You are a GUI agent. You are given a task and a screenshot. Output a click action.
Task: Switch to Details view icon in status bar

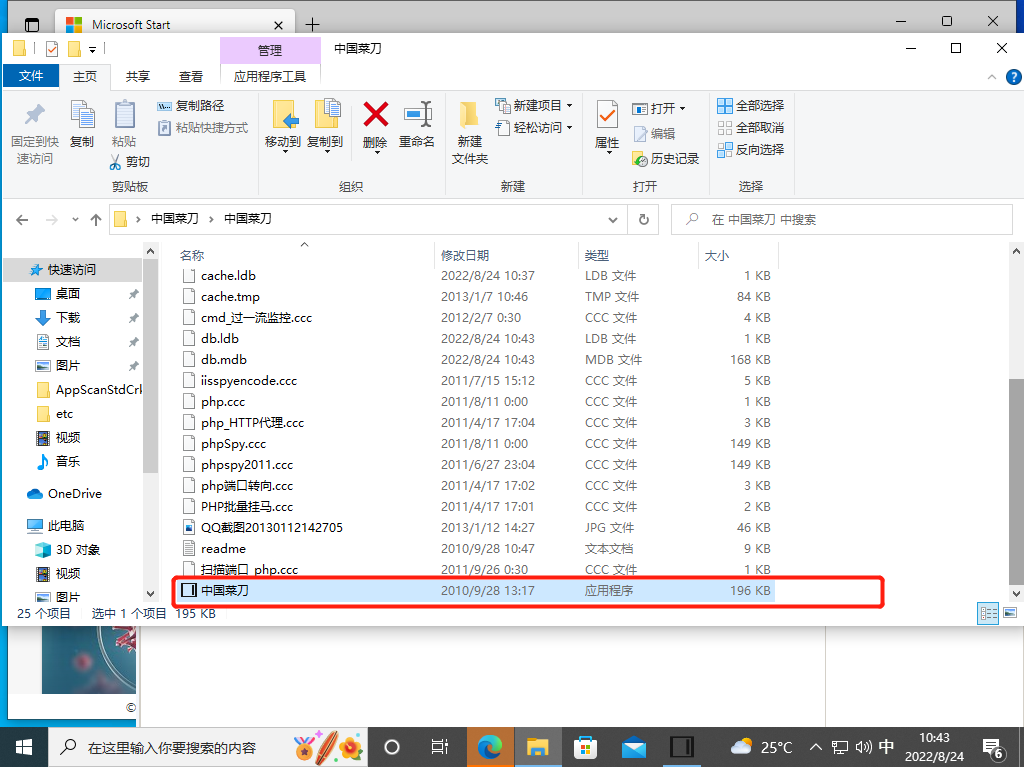pos(987,613)
